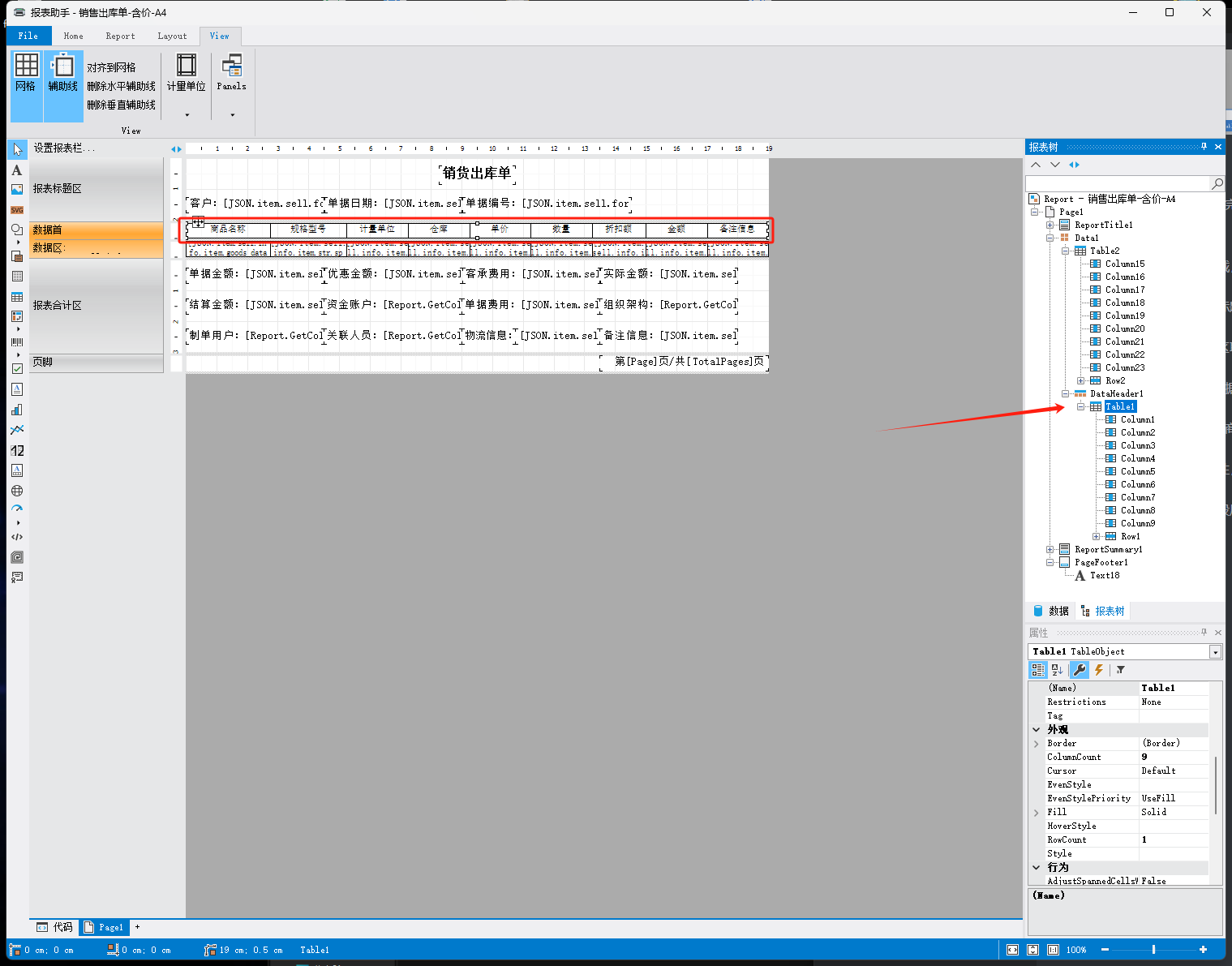
Task: Expand the Border property
Action: click(1037, 744)
